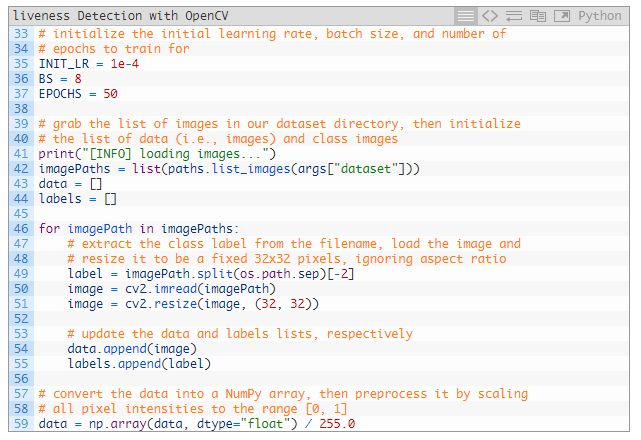Toggle line wrap icon in toolbar
The height and width of the screenshot is (440, 641).
(514, 16)
